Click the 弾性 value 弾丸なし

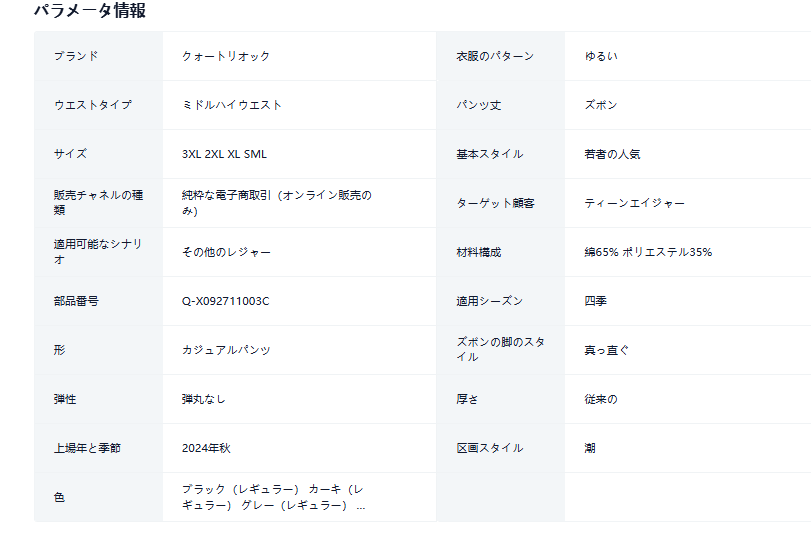click(x=204, y=399)
